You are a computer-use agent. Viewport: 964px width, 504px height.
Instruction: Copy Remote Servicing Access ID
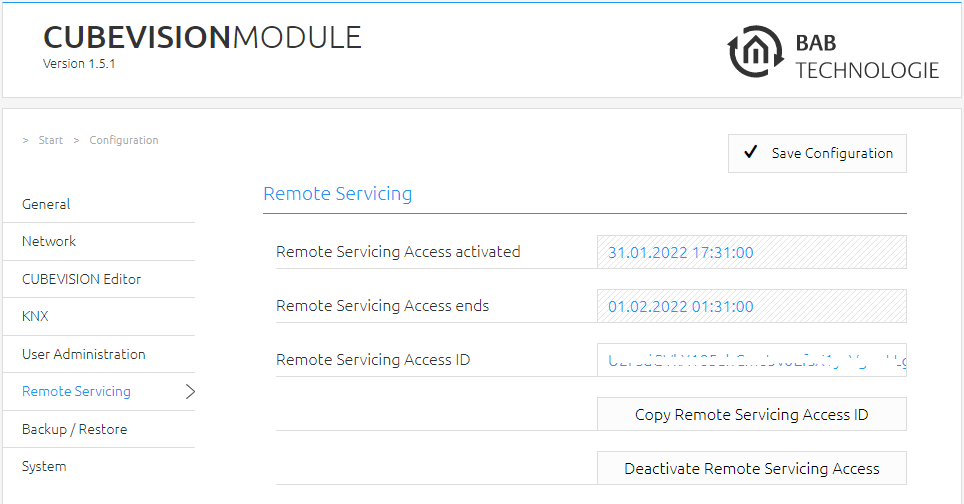pyautogui.click(x=751, y=414)
